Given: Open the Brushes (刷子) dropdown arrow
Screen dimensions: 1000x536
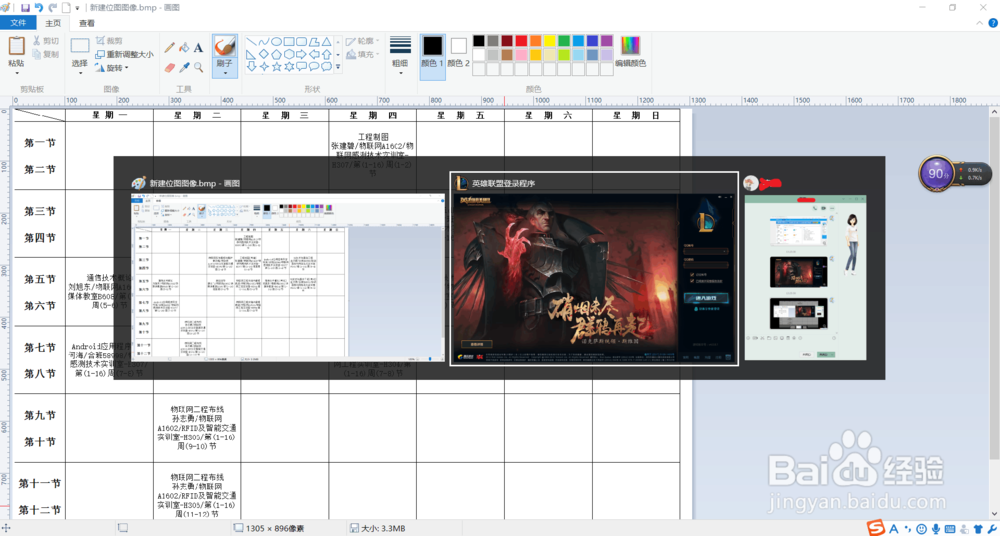Looking at the screenshot, I should pos(224,73).
